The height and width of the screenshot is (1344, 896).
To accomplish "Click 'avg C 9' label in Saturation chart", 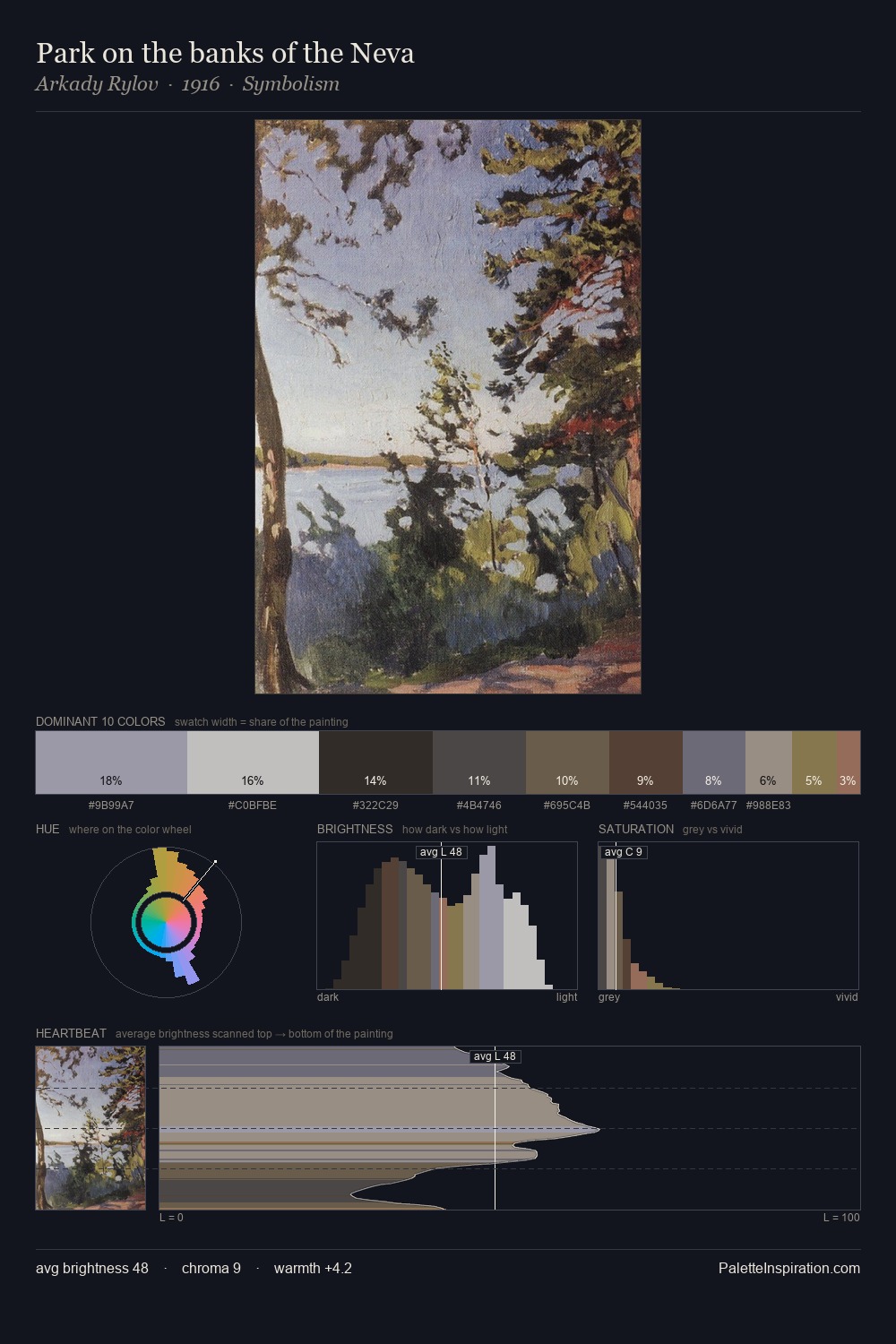I will [624, 852].
